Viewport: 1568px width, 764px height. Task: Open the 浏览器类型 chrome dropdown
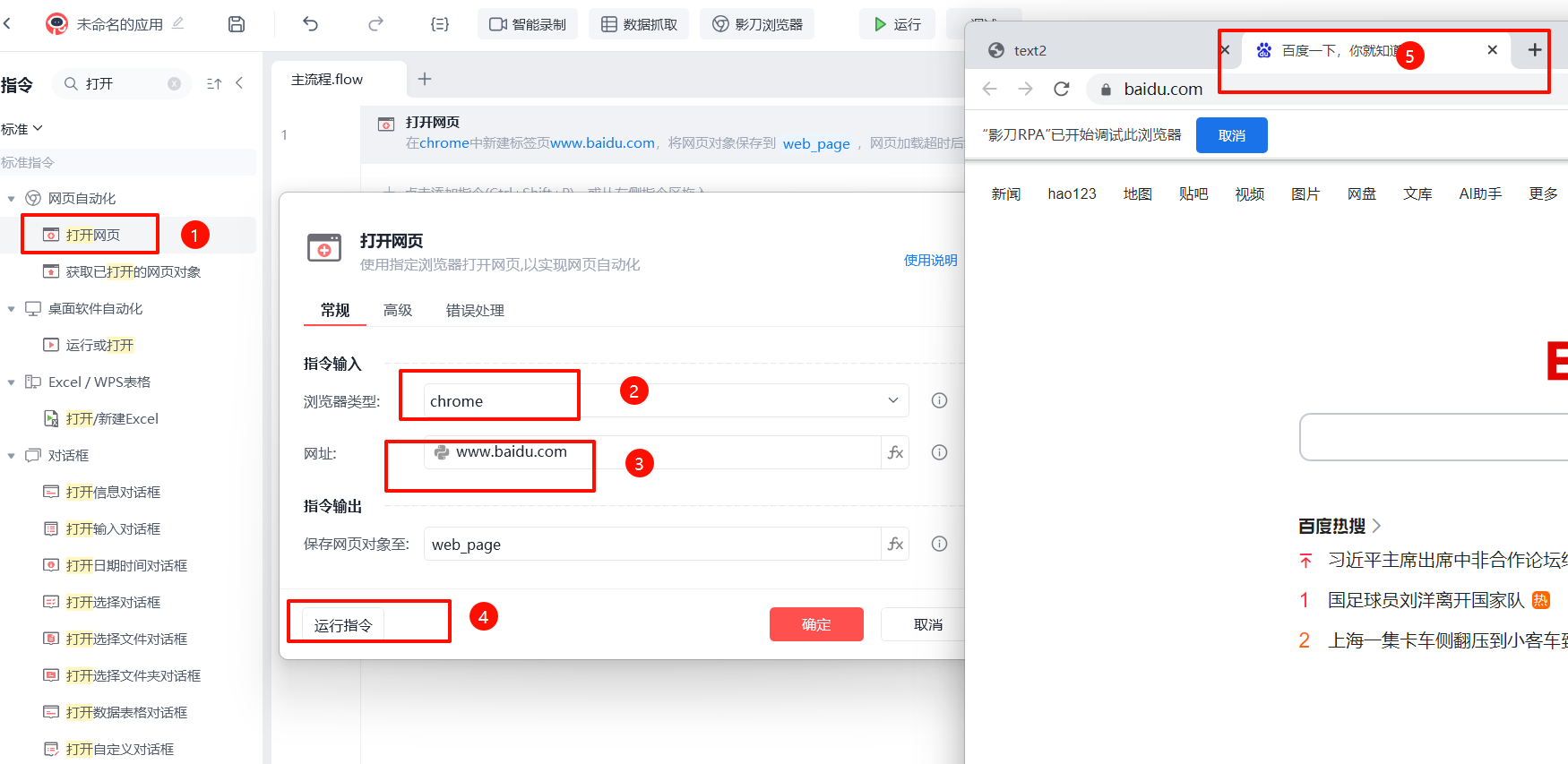666,400
